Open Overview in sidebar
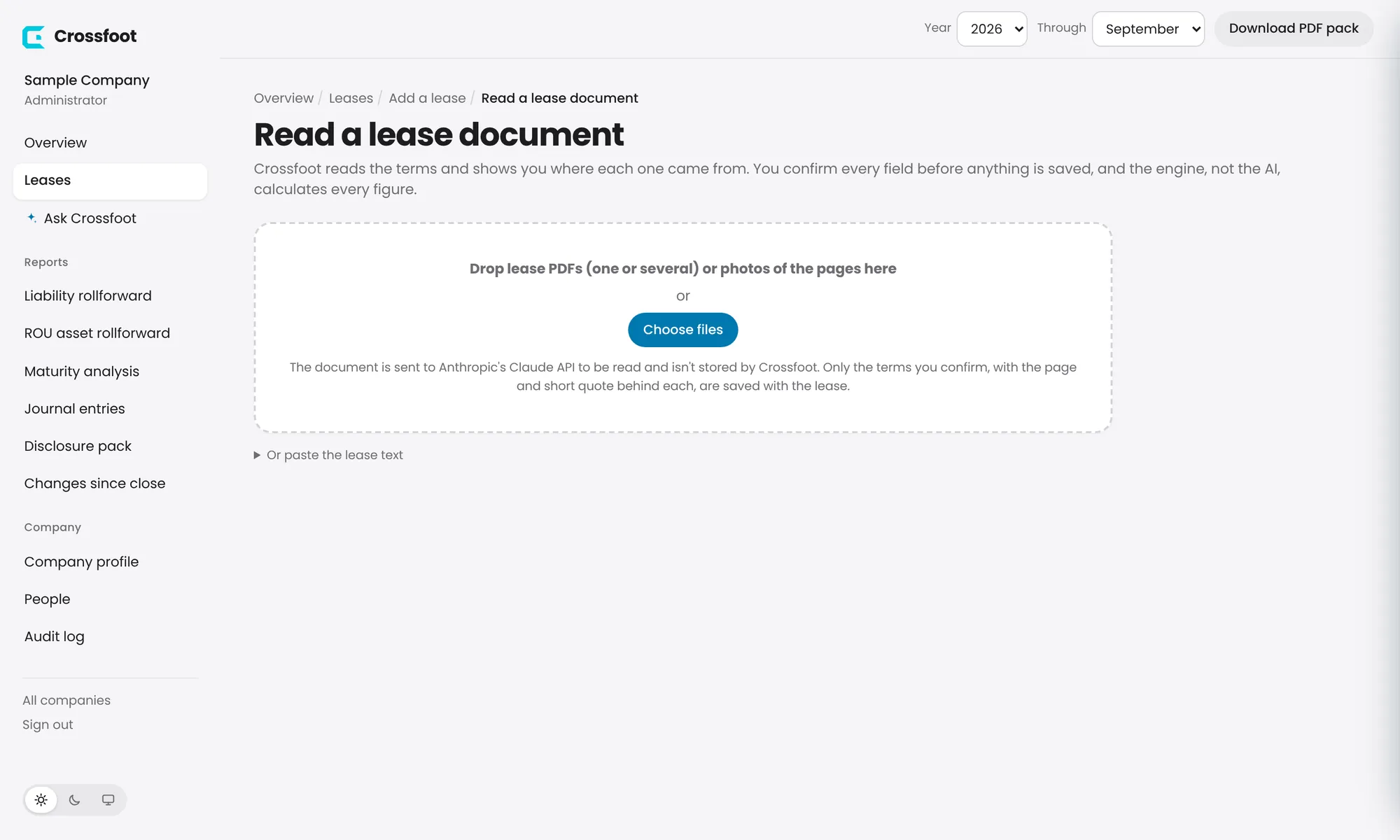The image size is (1400, 840). [110, 143]
